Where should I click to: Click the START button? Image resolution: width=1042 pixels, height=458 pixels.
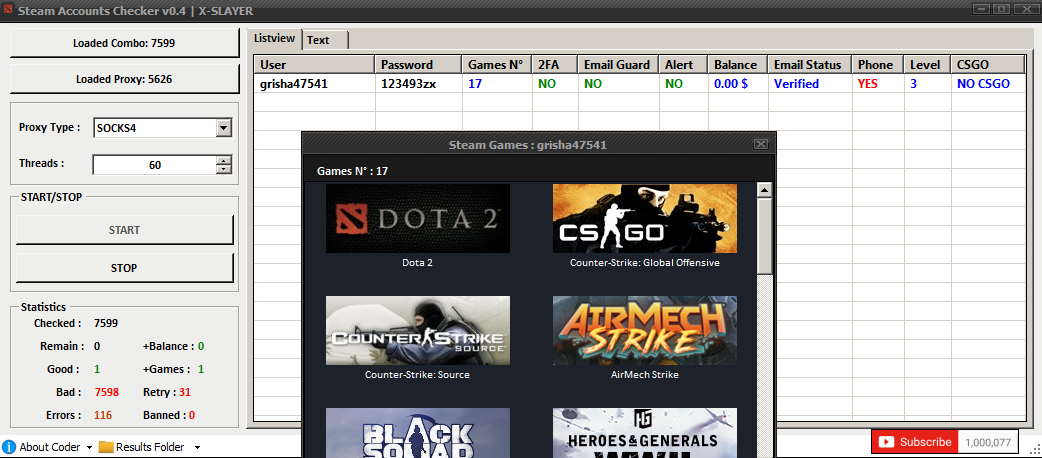click(124, 230)
